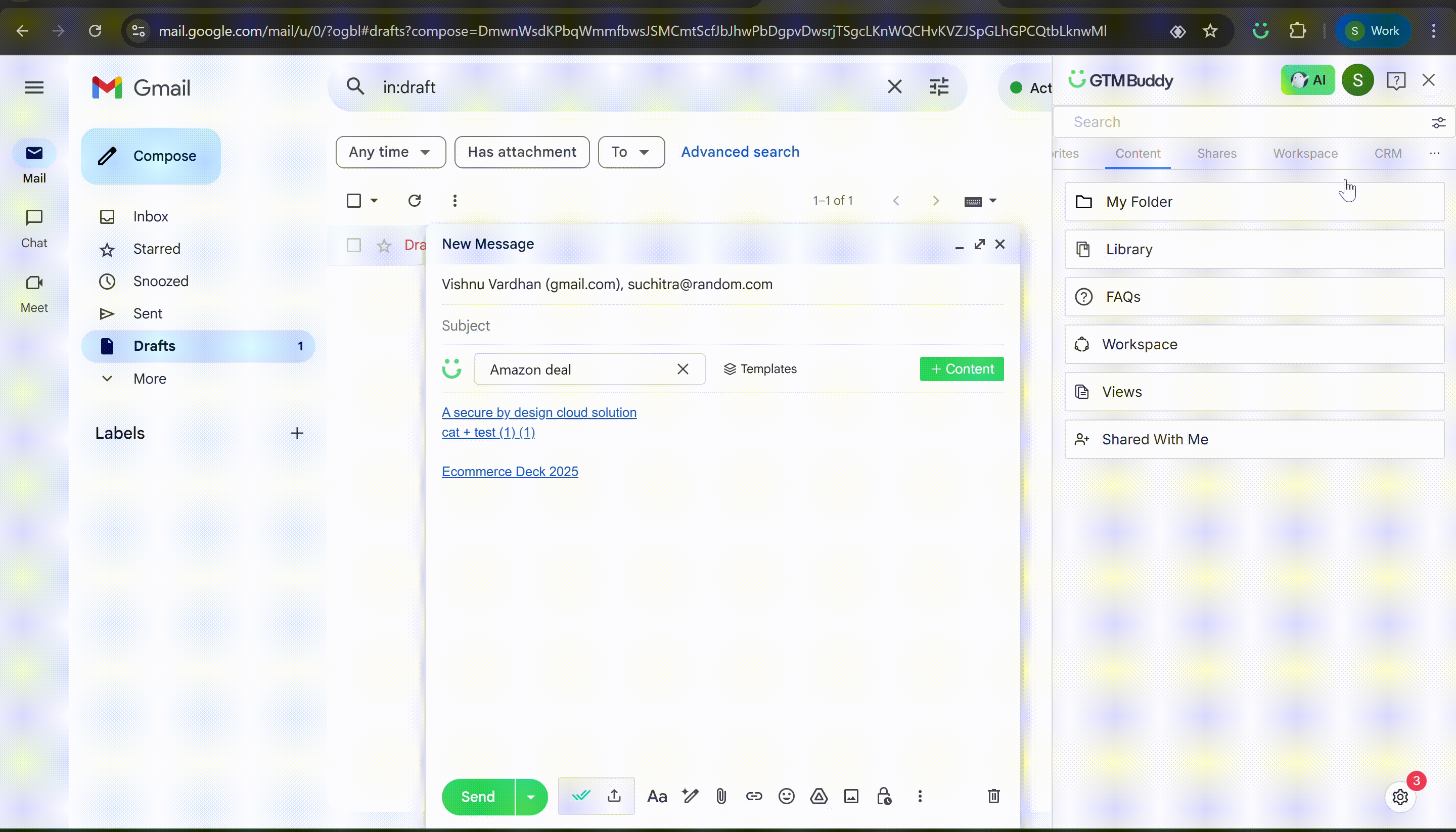
Task: Star the draft message
Action: click(384, 246)
